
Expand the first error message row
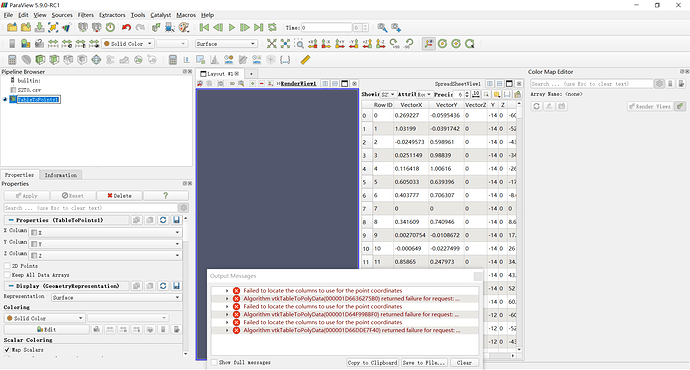click(227, 291)
